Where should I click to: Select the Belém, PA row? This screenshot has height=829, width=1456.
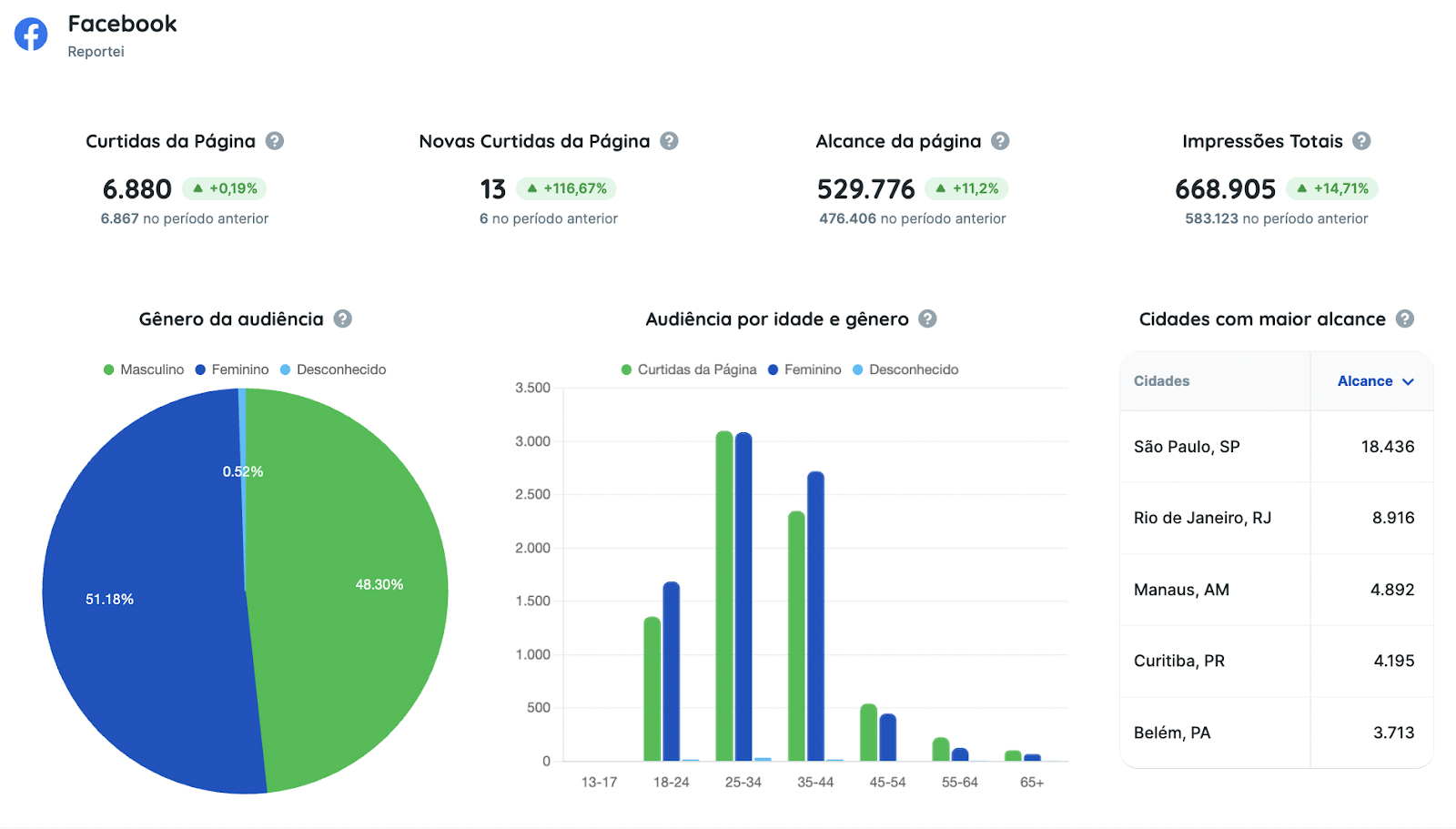[1277, 733]
